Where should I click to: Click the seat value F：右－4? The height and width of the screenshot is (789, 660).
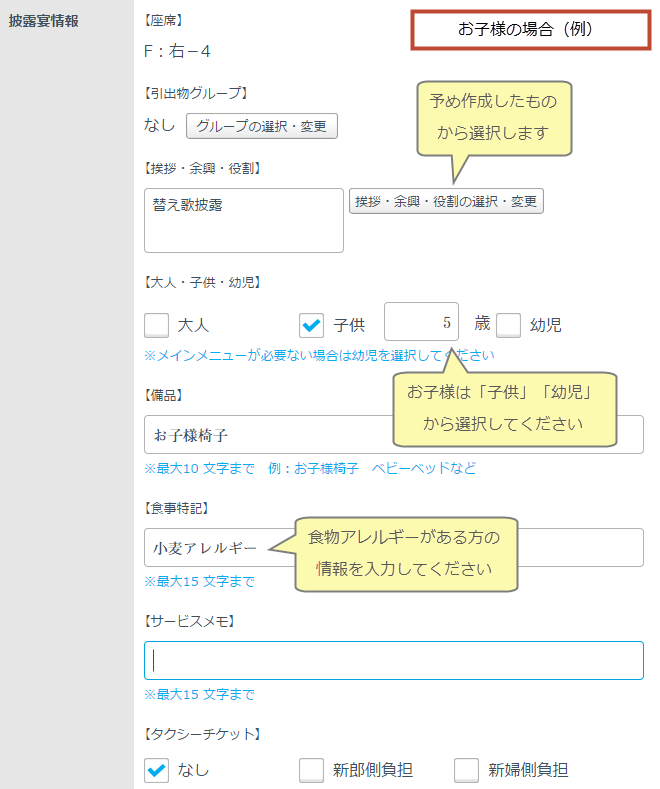pyautogui.click(x=178, y=51)
